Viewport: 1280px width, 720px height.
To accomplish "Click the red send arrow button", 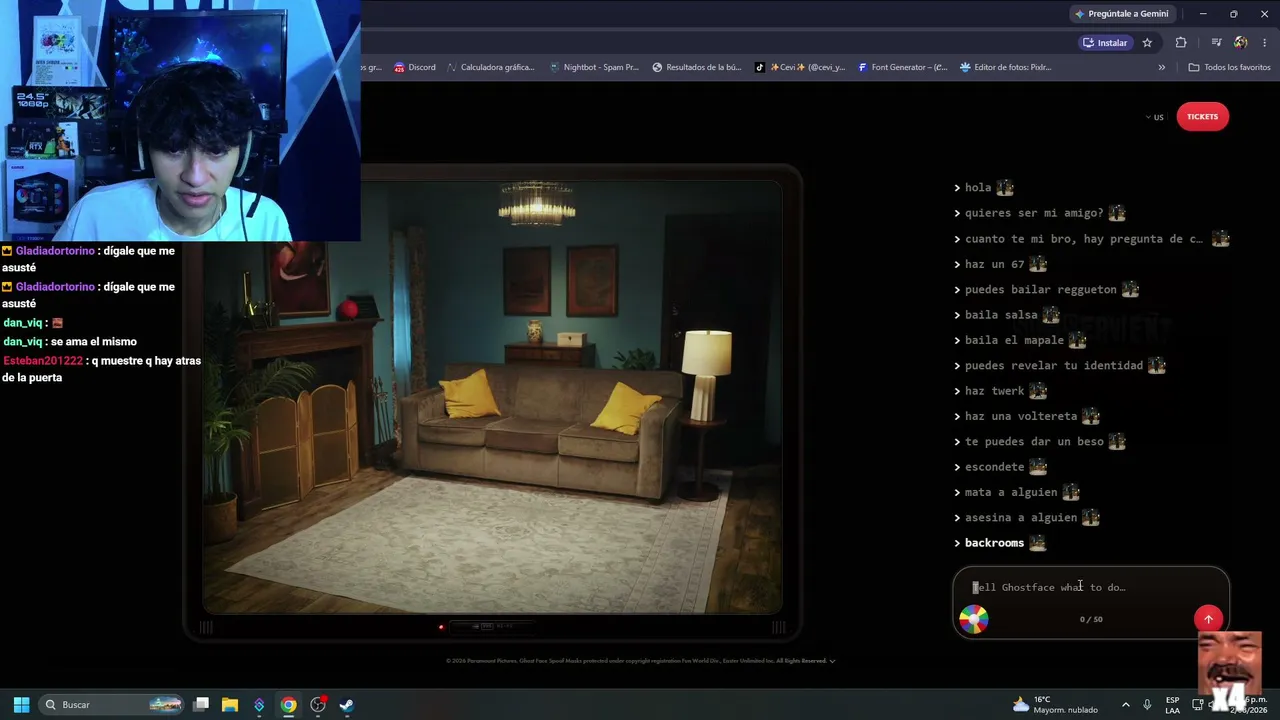I will (x=1208, y=619).
